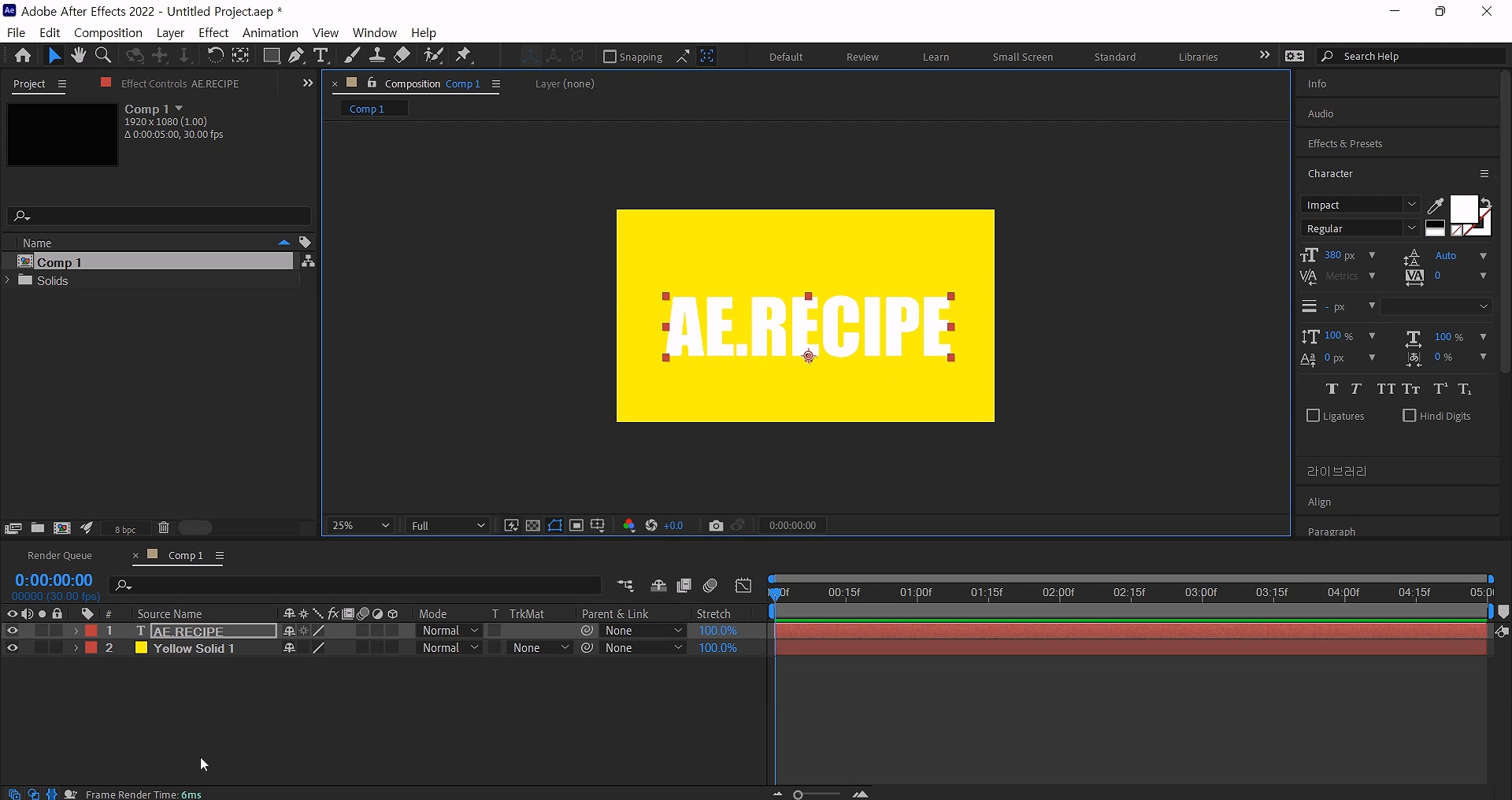The width and height of the screenshot is (1512, 800).
Task: Open the Effect menu
Action: (x=213, y=33)
